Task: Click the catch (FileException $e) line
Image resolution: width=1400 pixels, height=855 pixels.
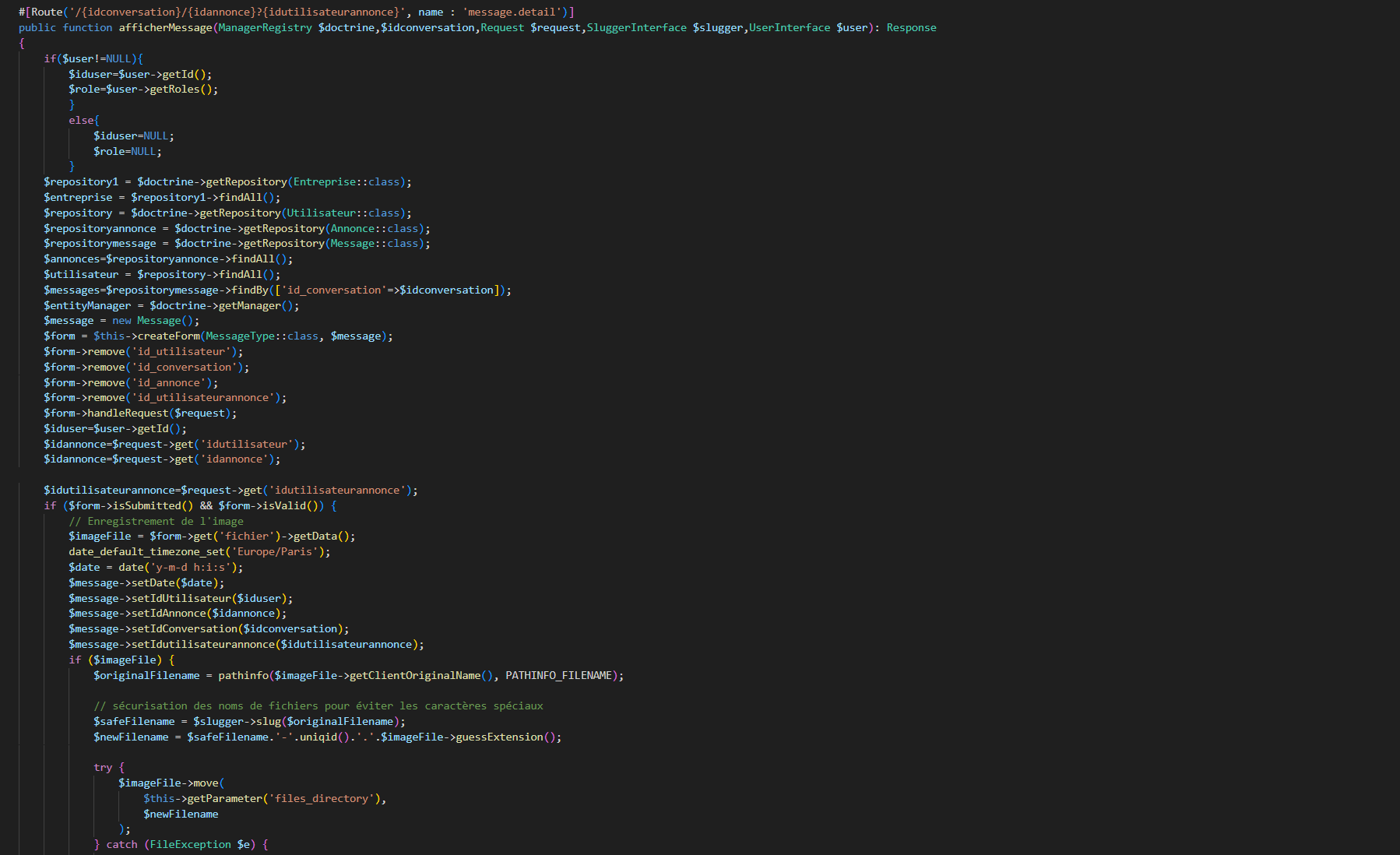Action: [x=181, y=844]
